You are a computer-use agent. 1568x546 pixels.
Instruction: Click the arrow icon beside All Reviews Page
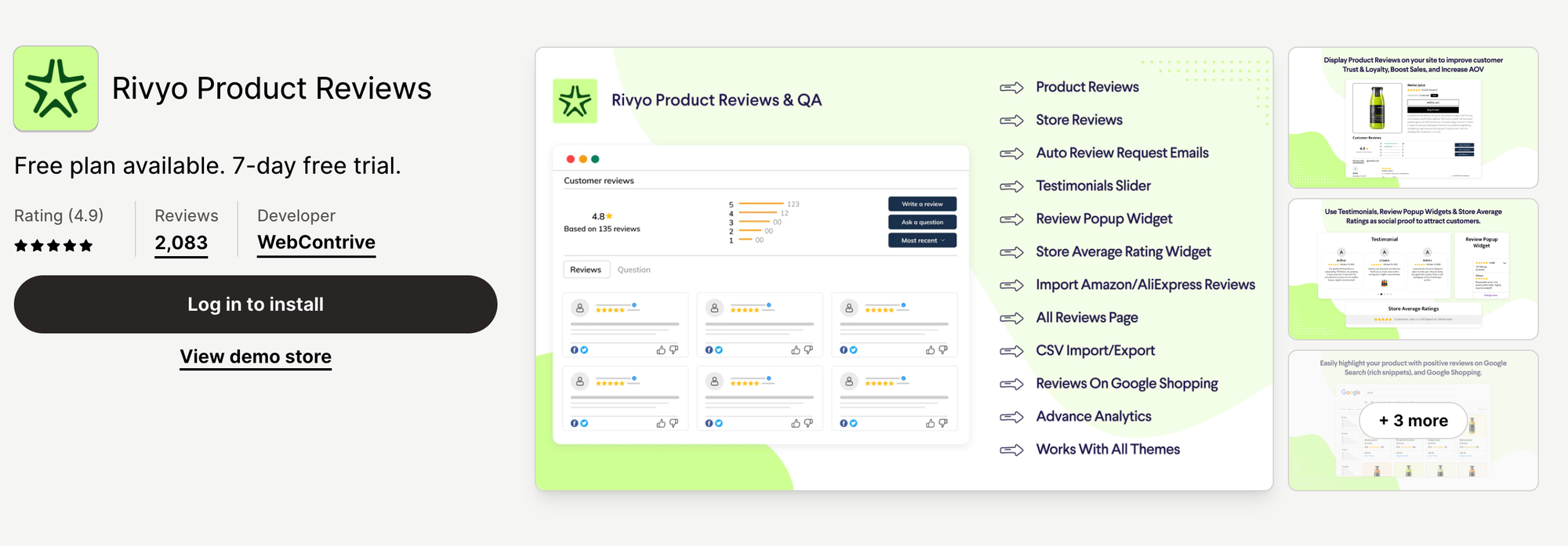pos(1011,318)
